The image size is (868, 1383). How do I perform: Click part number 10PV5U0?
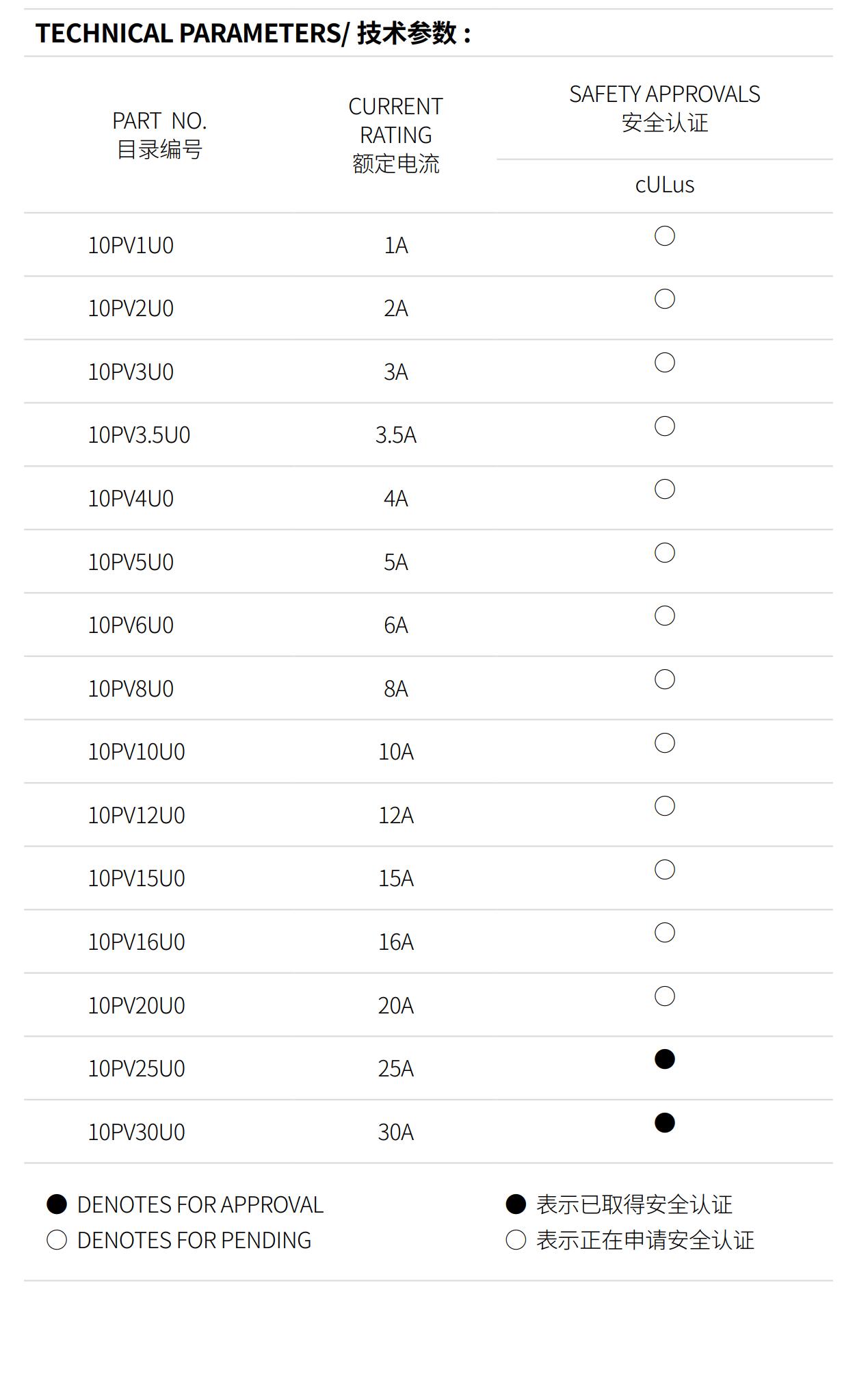pyautogui.click(x=131, y=562)
